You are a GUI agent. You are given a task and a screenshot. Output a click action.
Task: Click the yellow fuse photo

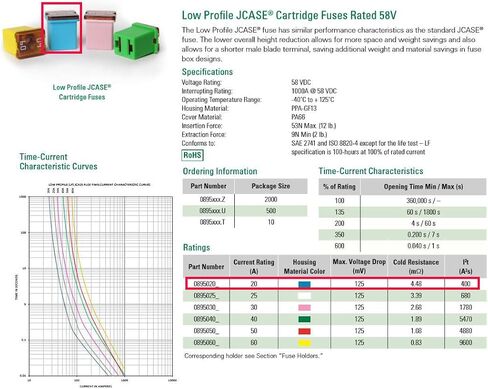click(23, 43)
